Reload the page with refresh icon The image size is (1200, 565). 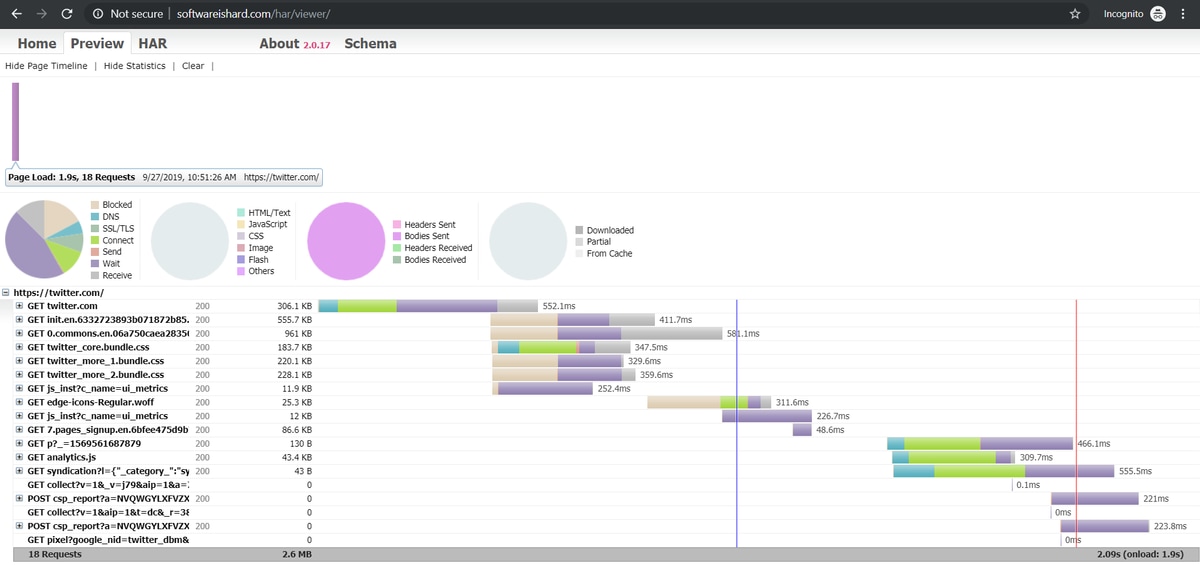pyautogui.click(x=66, y=14)
